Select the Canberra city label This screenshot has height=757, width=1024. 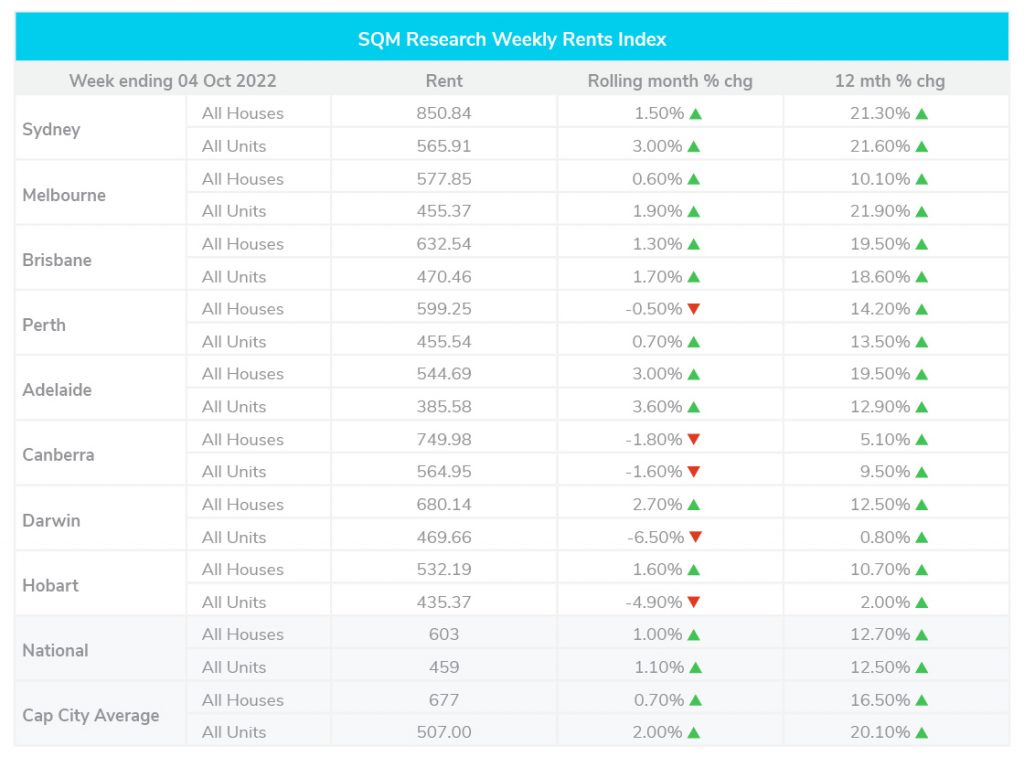[58, 455]
